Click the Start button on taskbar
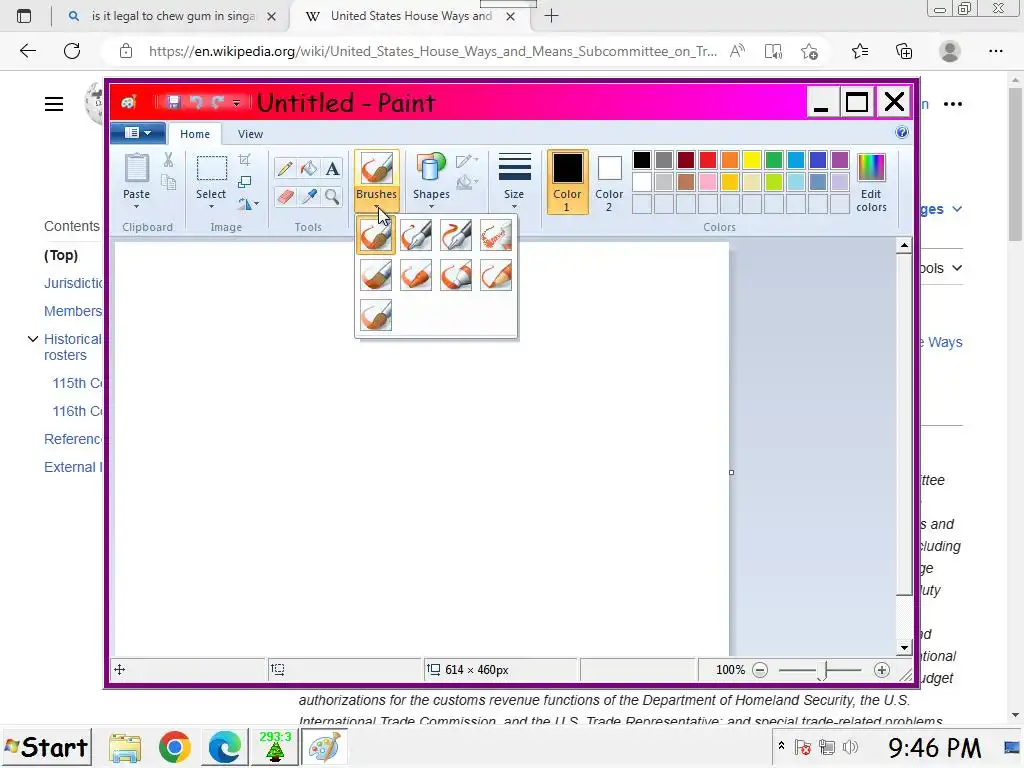Image resolution: width=1024 pixels, height=768 pixels. pos(46,747)
